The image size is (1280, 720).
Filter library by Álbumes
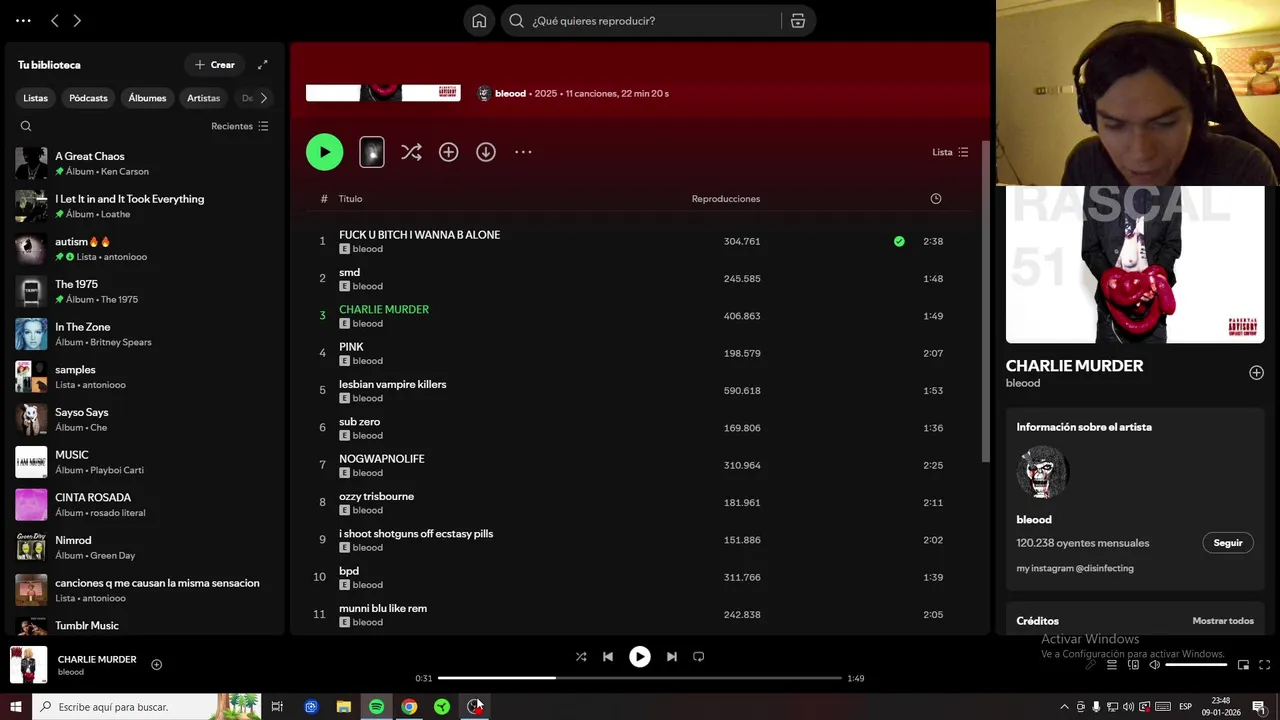(x=147, y=98)
